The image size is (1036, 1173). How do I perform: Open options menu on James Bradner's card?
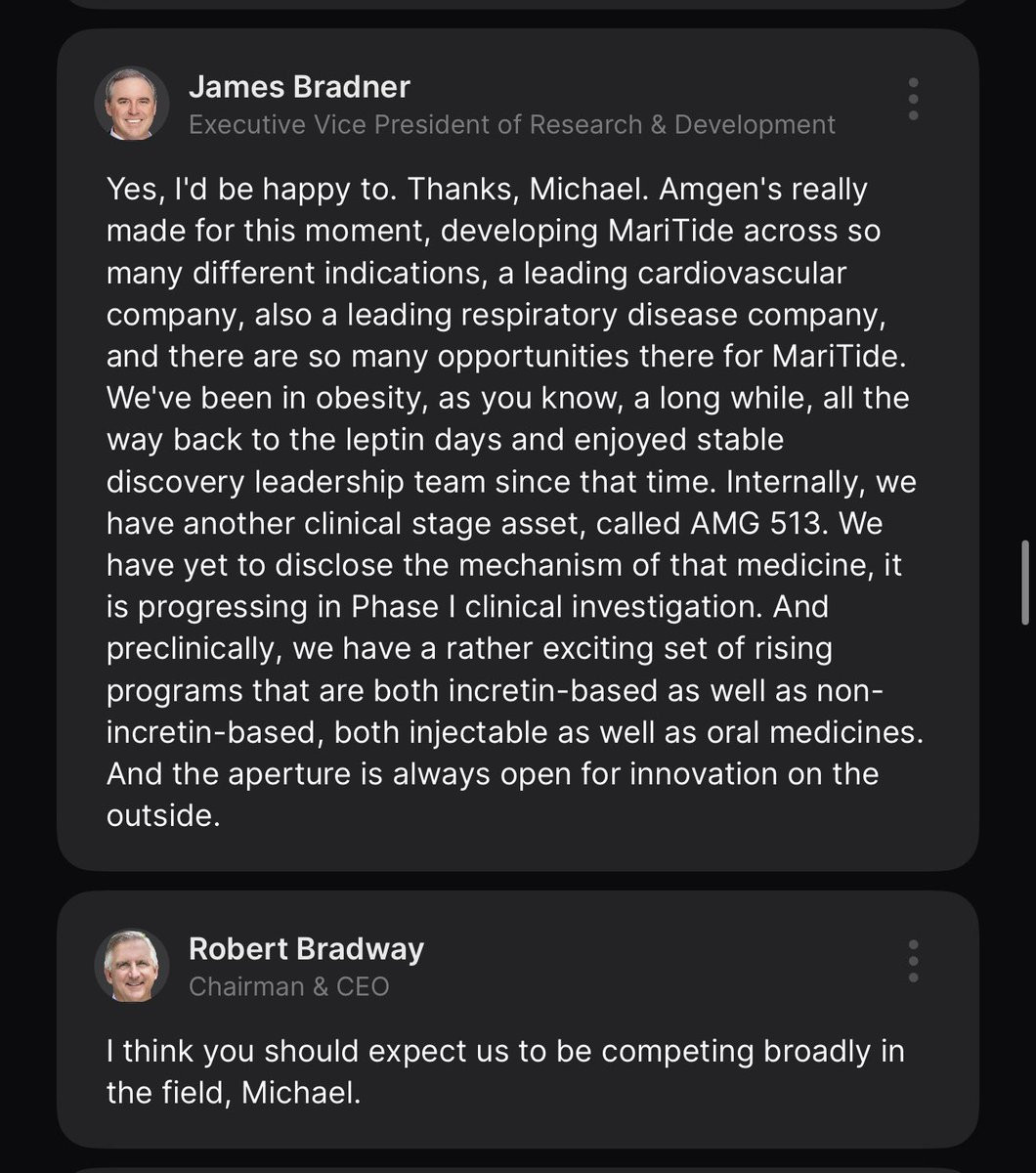913,99
